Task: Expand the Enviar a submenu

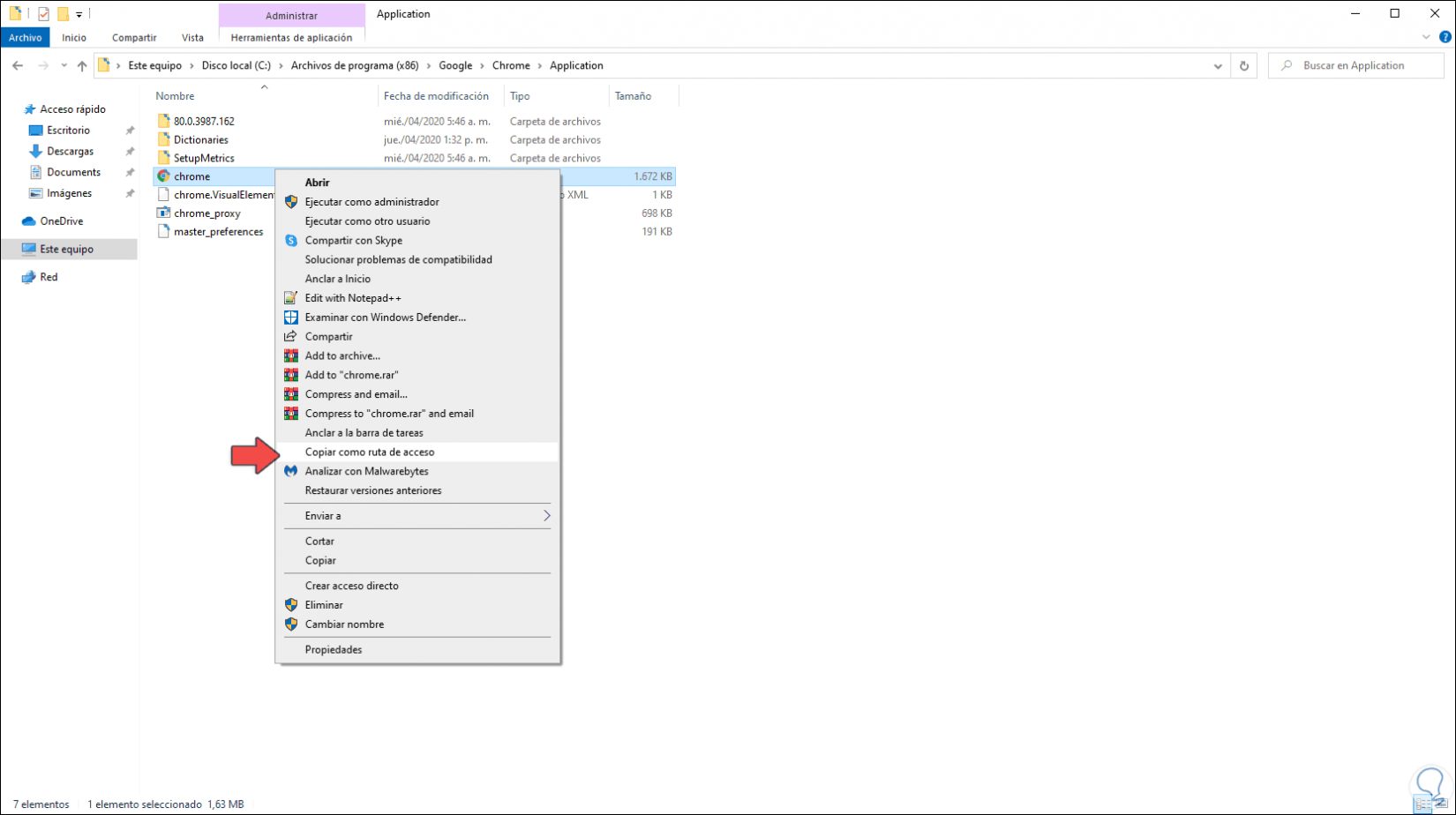Action: click(x=547, y=516)
